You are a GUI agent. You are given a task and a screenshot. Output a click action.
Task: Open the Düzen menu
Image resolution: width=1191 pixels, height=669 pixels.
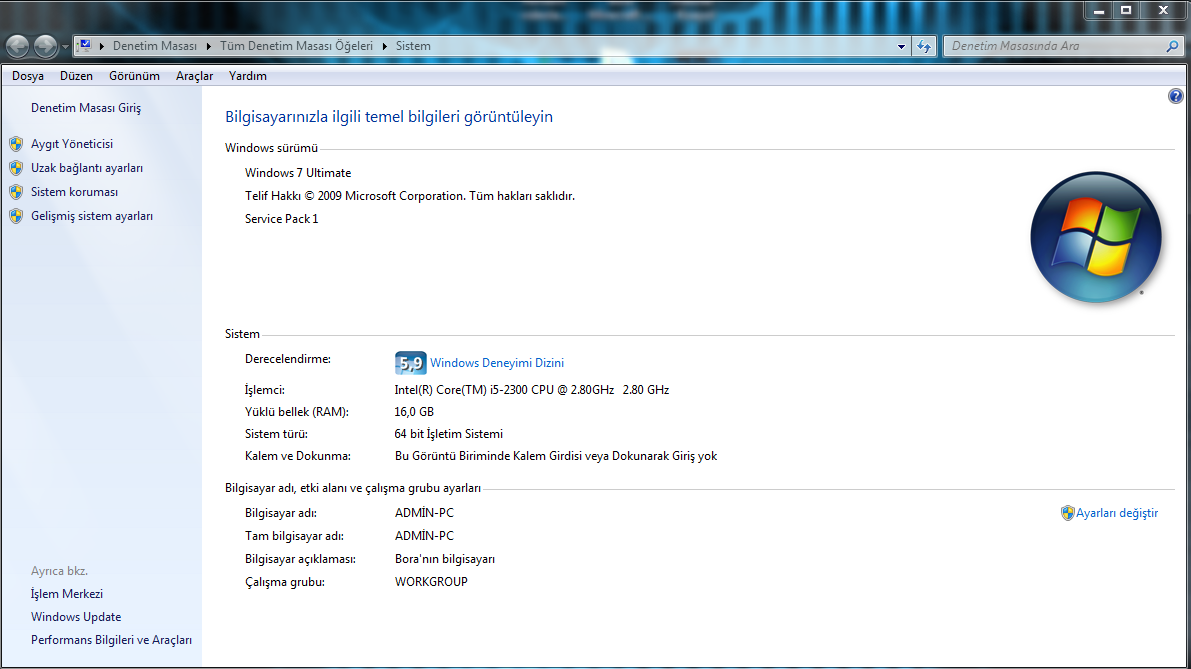[x=76, y=76]
